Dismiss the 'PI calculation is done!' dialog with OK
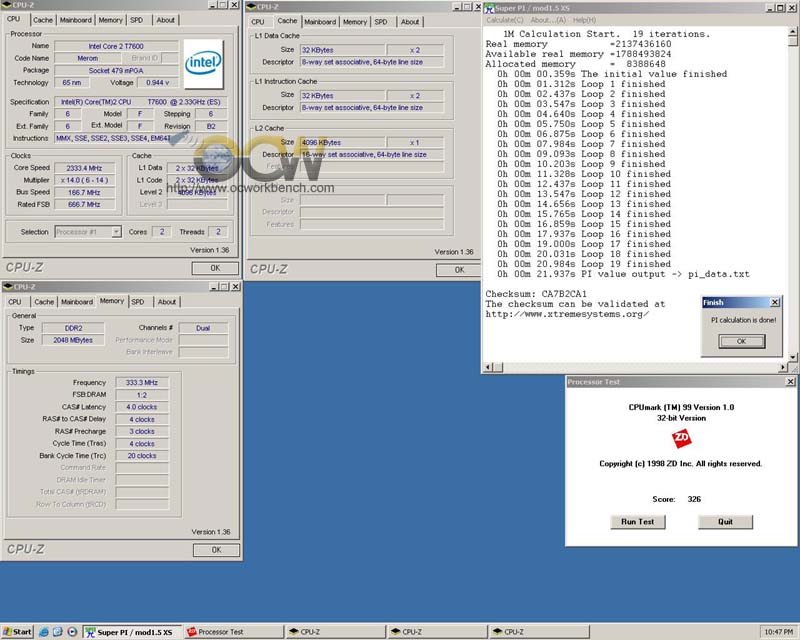Image resolution: width=800 pixels, height=640 pixels. 741,341
